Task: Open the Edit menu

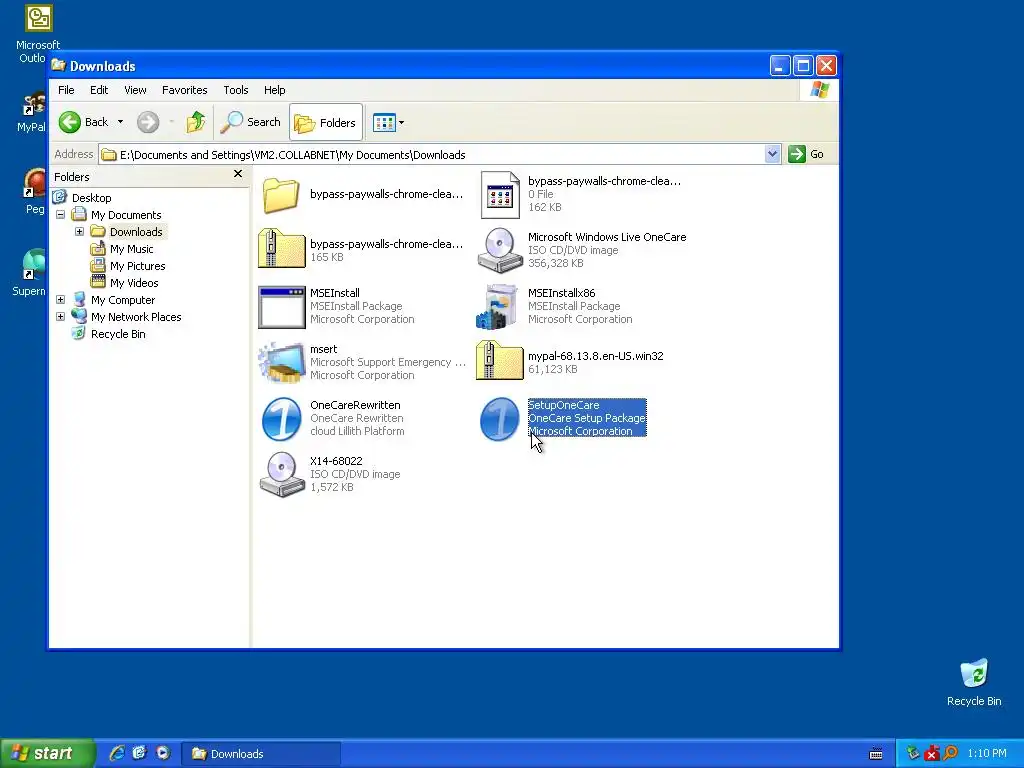Action: 99,90
